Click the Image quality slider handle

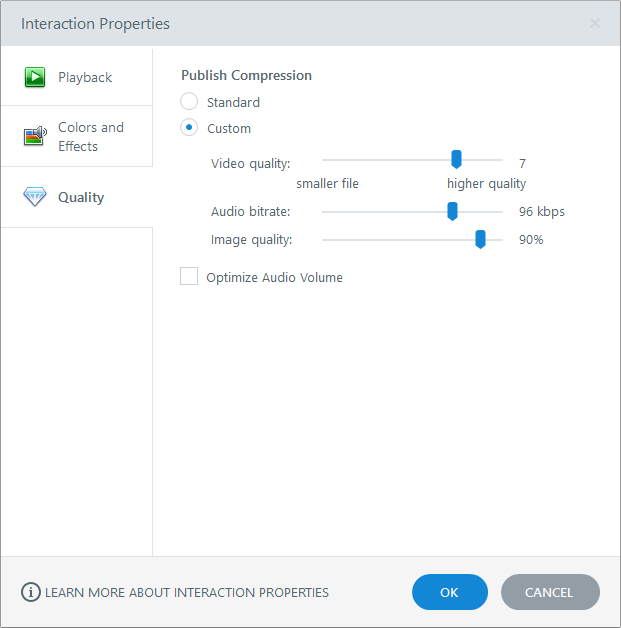(x=480, y=238)
